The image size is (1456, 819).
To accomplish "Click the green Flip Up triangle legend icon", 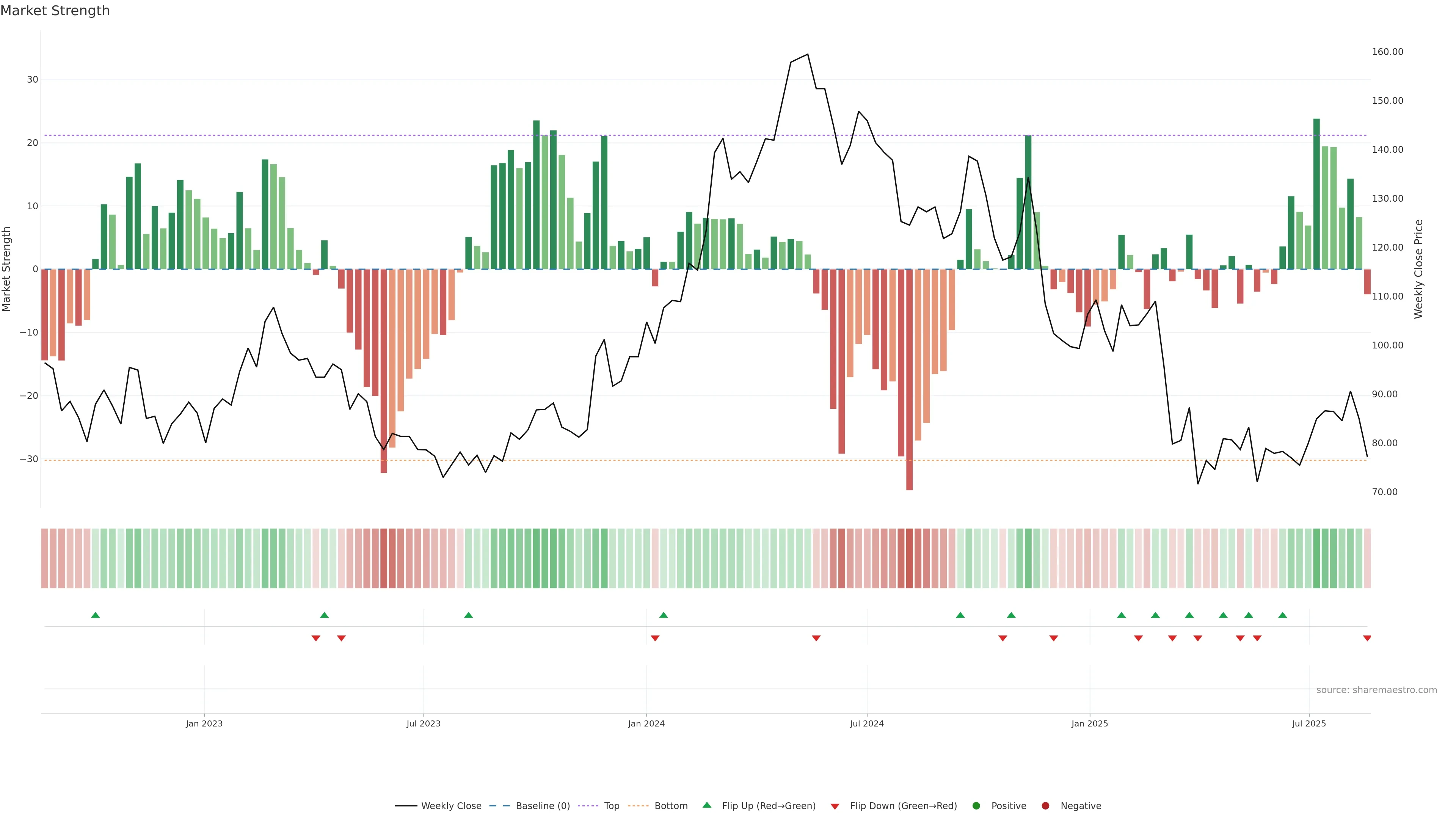I will point(706,805).
